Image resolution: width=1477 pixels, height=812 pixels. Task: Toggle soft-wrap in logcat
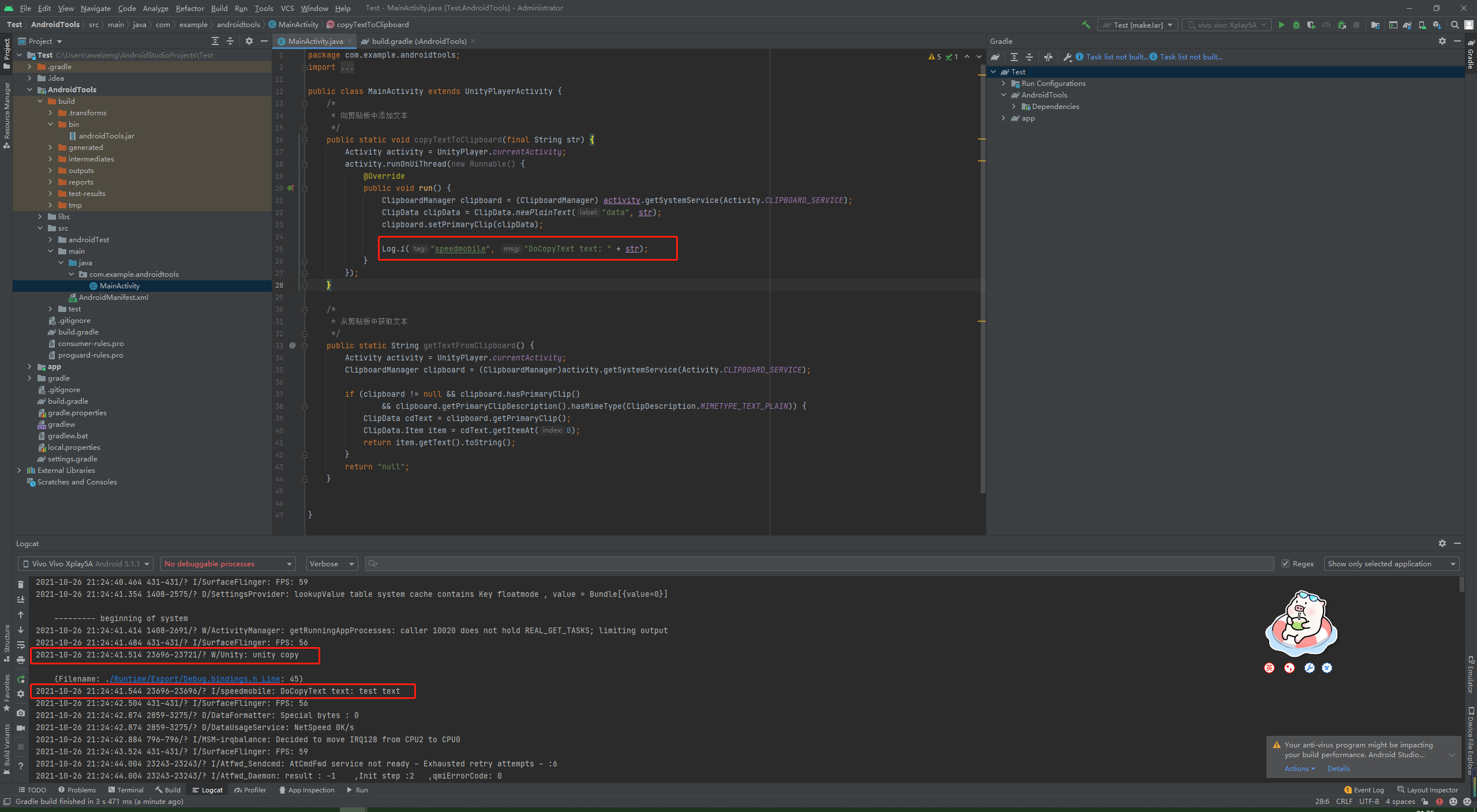click(x=21, y=645)
